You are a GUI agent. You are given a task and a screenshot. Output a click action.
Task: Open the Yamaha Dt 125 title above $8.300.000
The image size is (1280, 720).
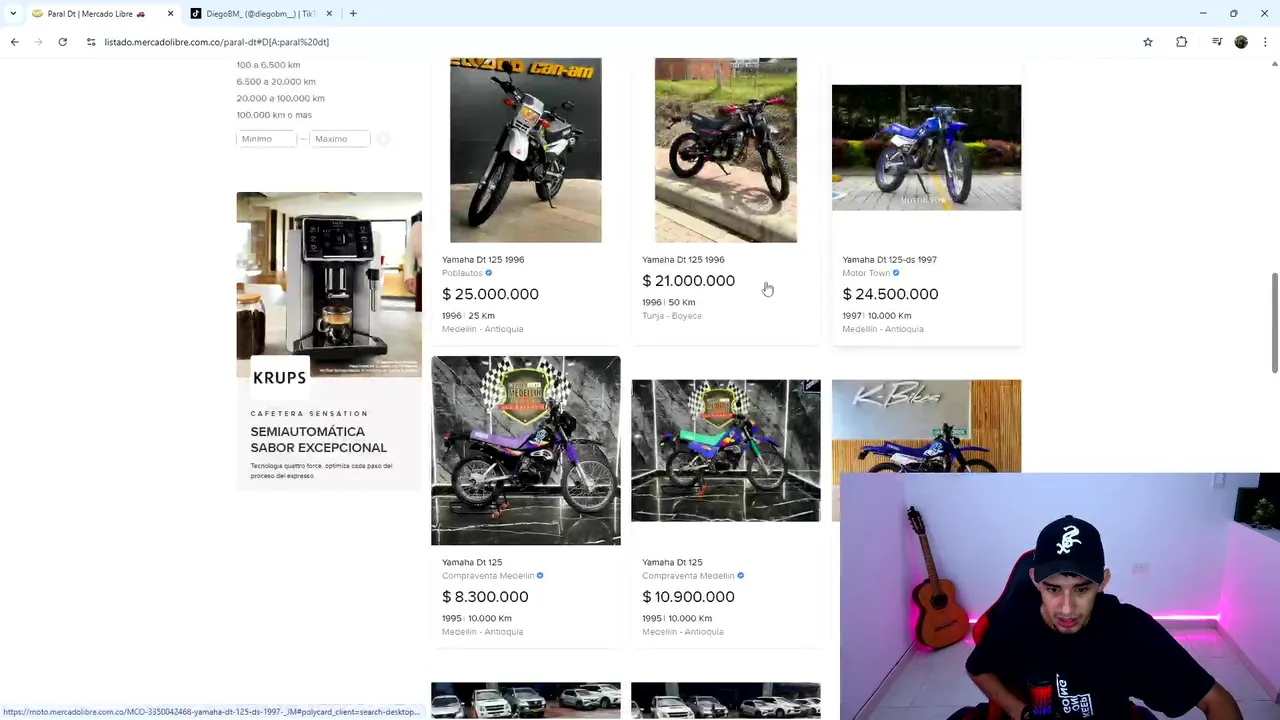coord(472,562)
